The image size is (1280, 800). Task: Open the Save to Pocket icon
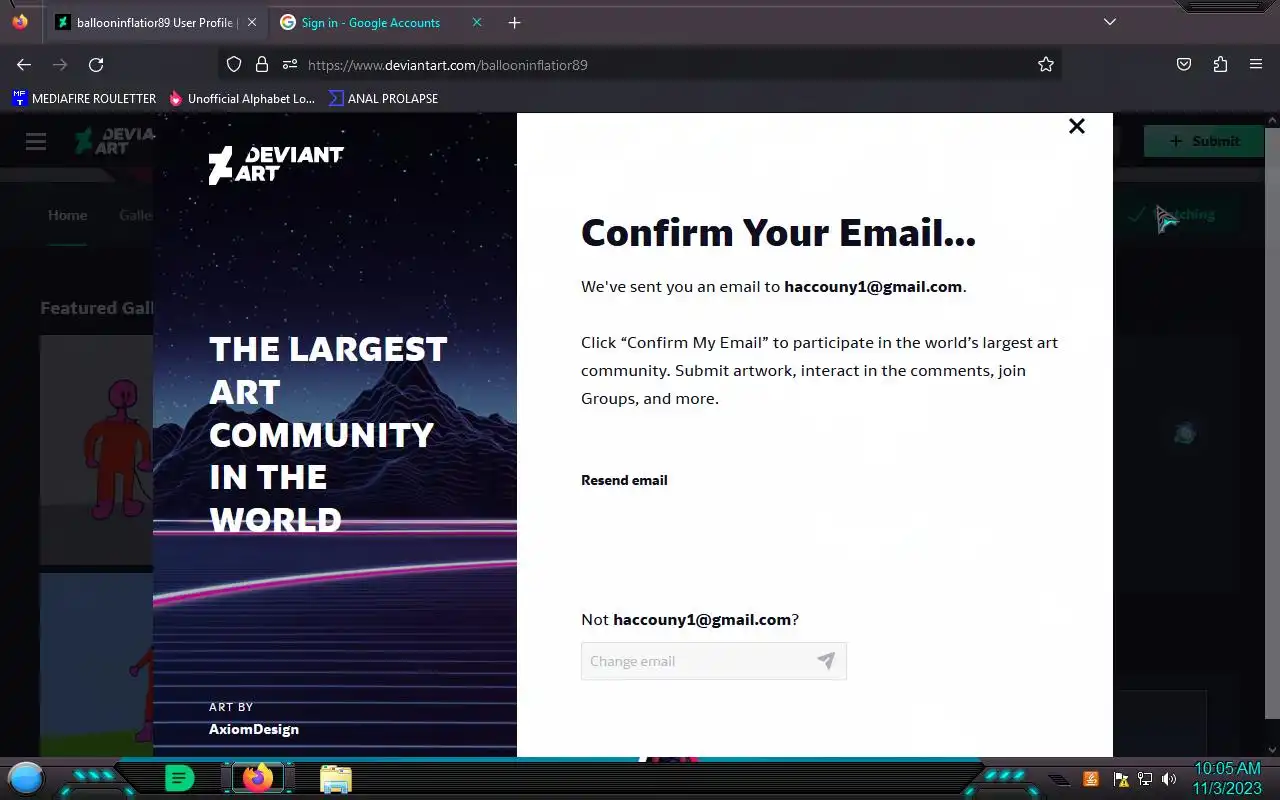[1184, 64]
